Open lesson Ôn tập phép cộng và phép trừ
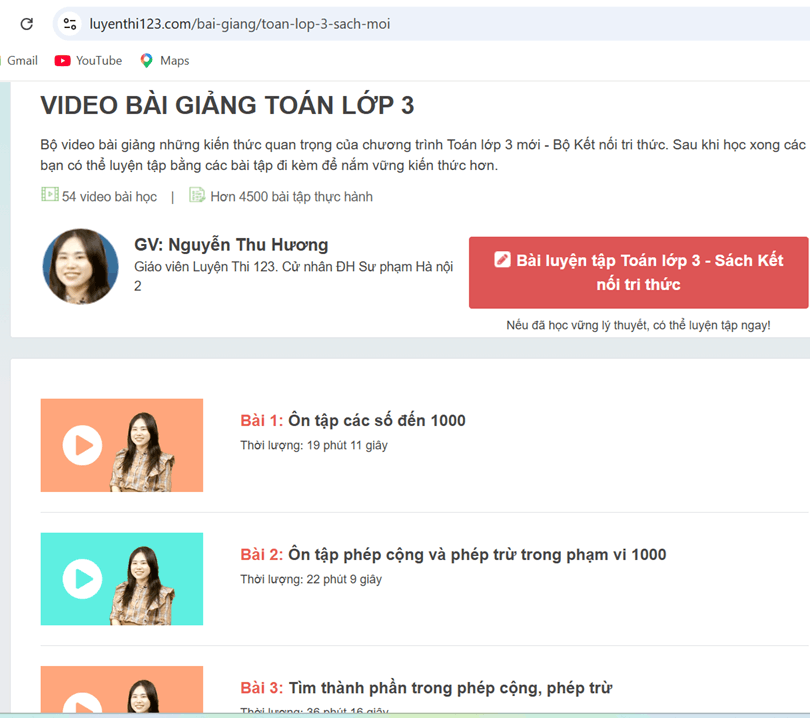The image size is (810, 718). (477, 554)
